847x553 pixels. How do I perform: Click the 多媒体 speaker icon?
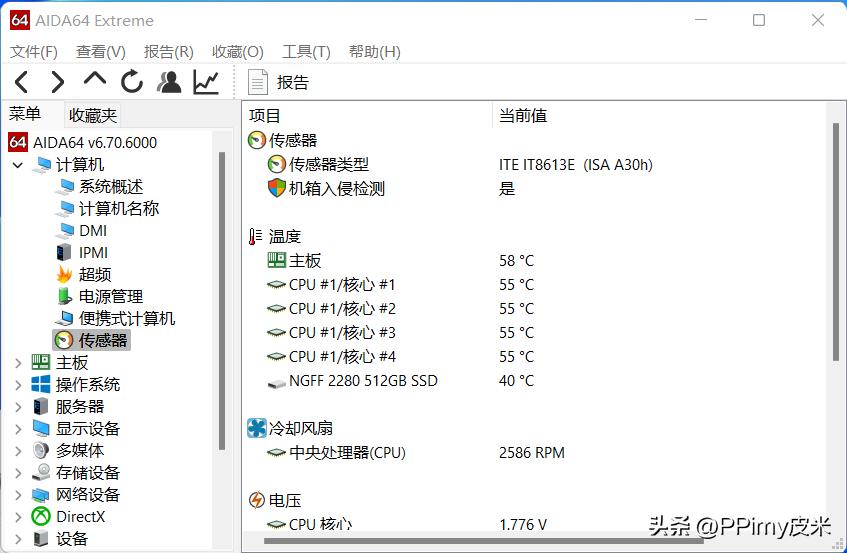pyautogui.click(x=41, y=450)
